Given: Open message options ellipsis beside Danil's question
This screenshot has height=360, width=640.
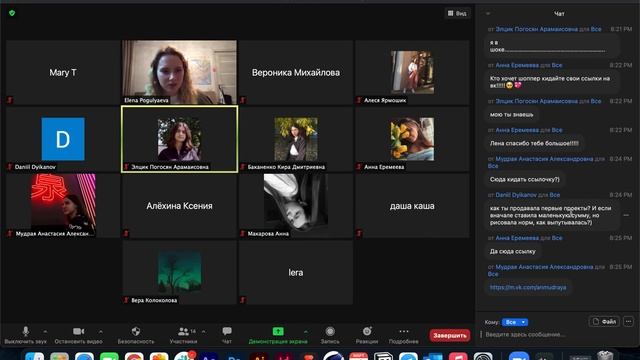Looking at the screenshot, I should (626, 215).
